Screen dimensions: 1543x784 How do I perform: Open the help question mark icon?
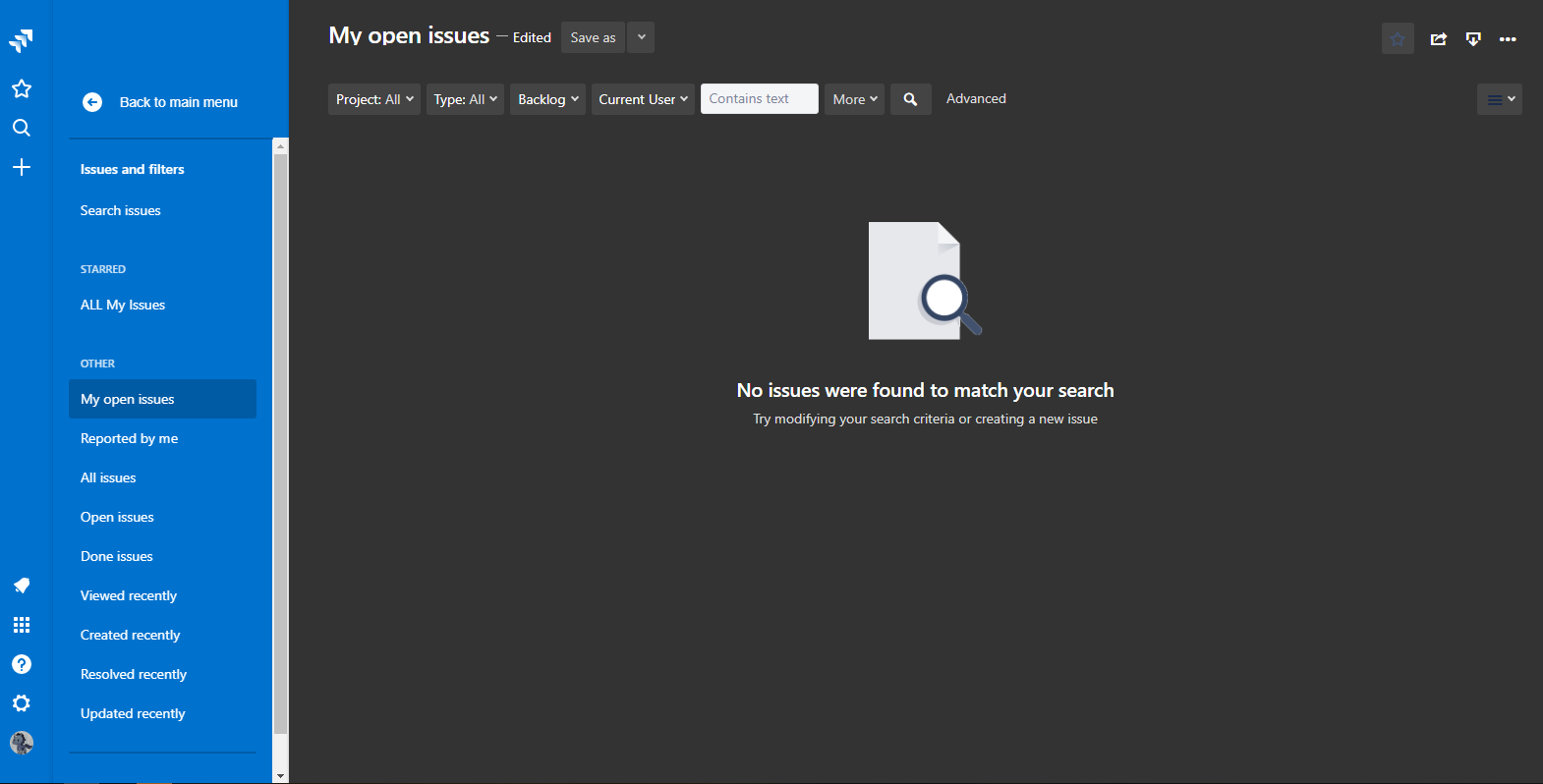(22, 664)
